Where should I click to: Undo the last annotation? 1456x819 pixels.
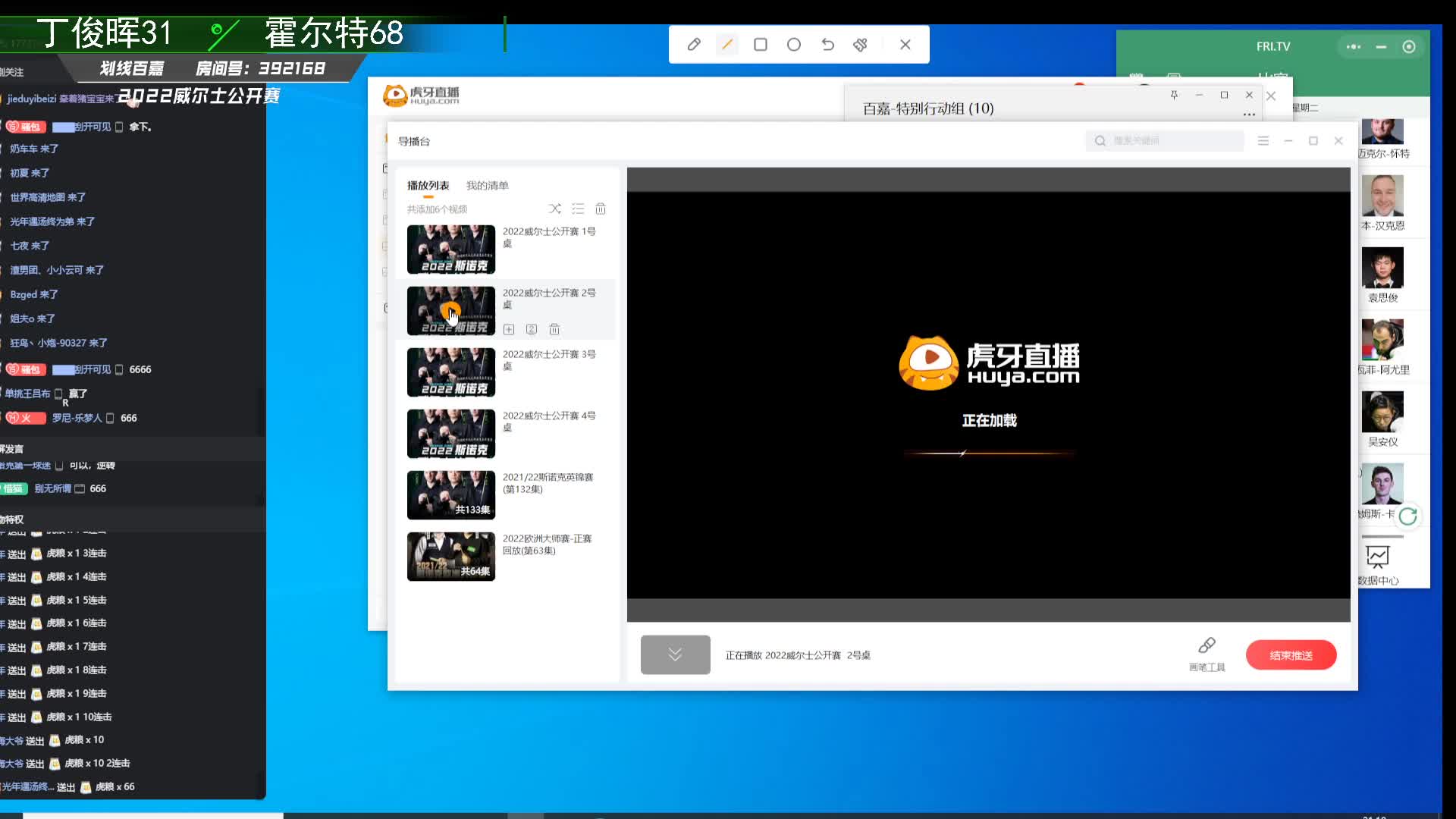[x=827, y=44]
